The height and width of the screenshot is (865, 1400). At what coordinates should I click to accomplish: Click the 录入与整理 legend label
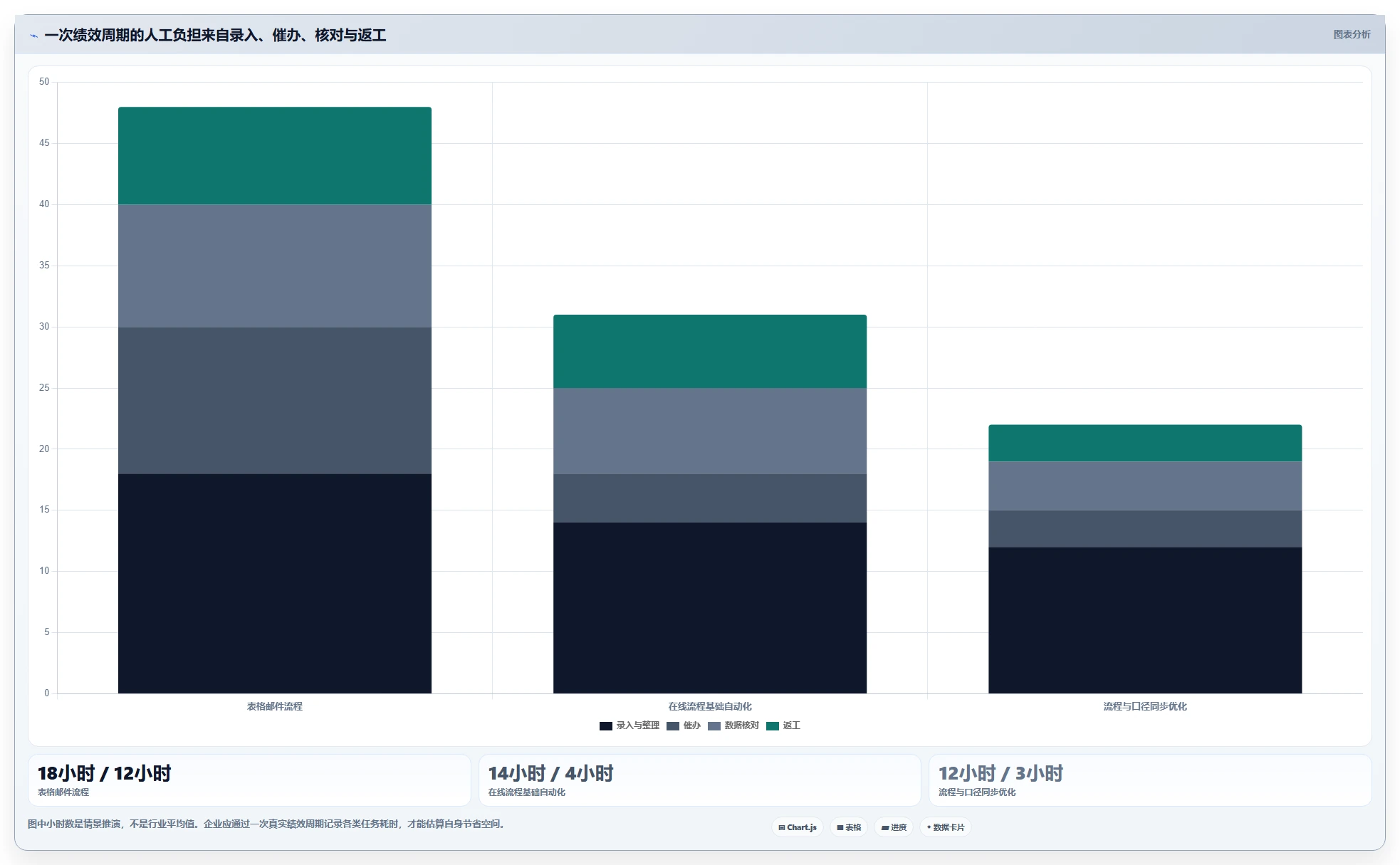pyautogui.click(x=637, y=725)
